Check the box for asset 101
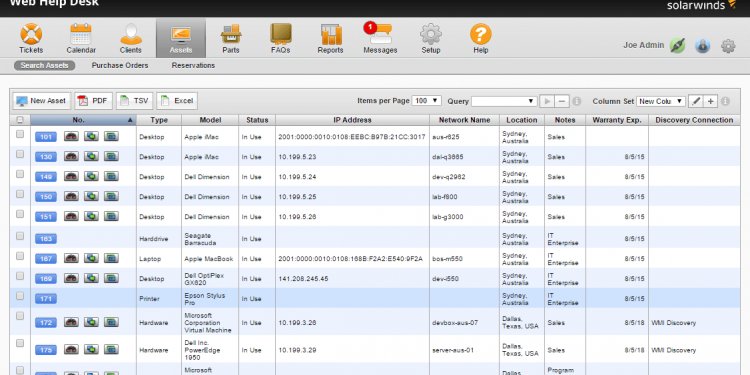 point(20,134)
